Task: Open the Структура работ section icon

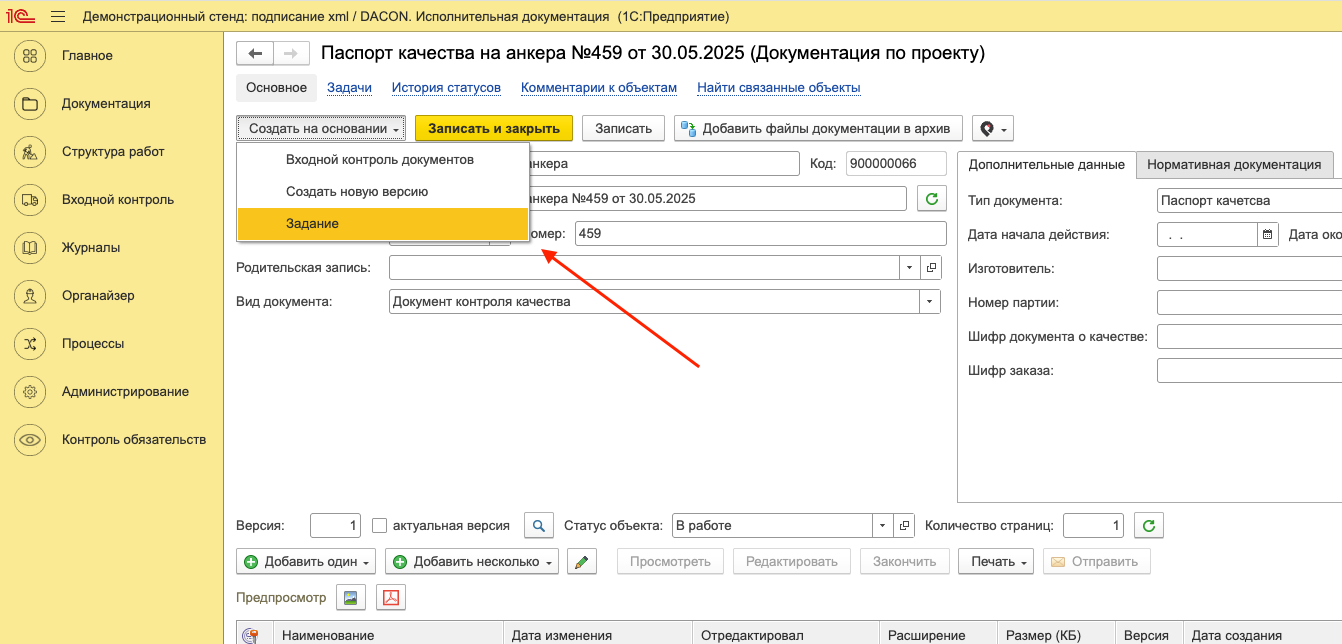Action: [30, 152]
